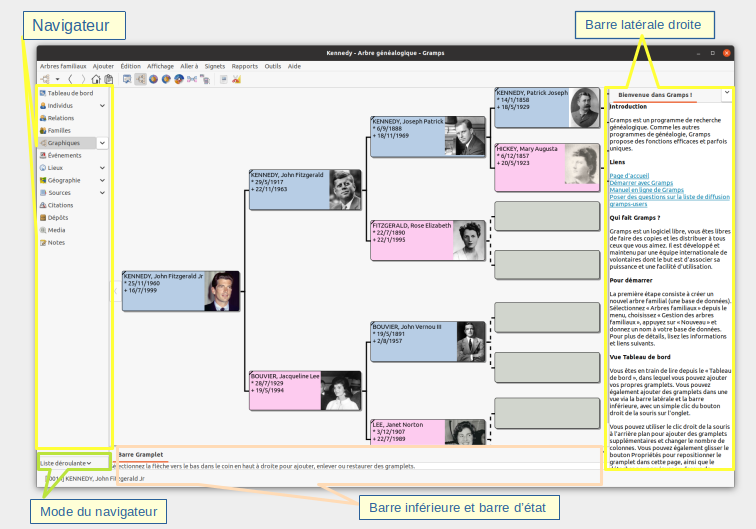756x529 pixels.
Task: Open the gramplet menu arrow in right sidebar
Action: (x=727, y=93)
